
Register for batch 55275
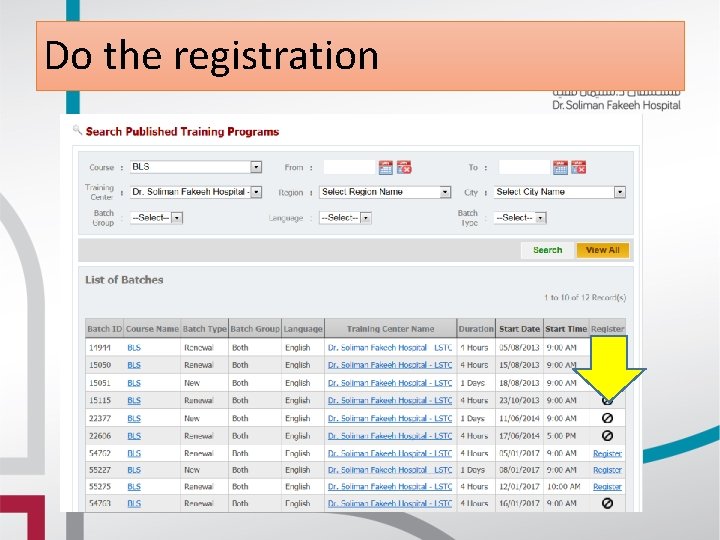[x=607, y=486]
